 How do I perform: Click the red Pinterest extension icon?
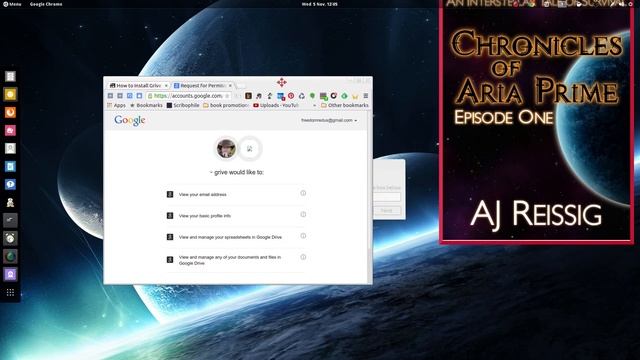click(x=291, y=96)
